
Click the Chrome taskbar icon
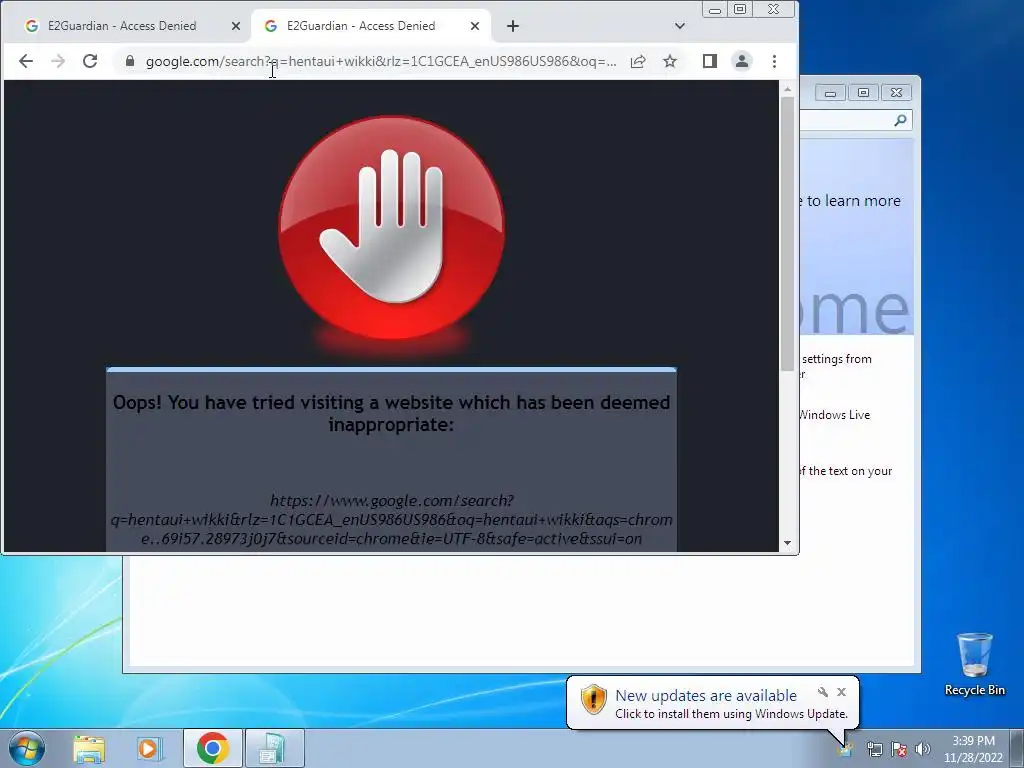point(212,748)
